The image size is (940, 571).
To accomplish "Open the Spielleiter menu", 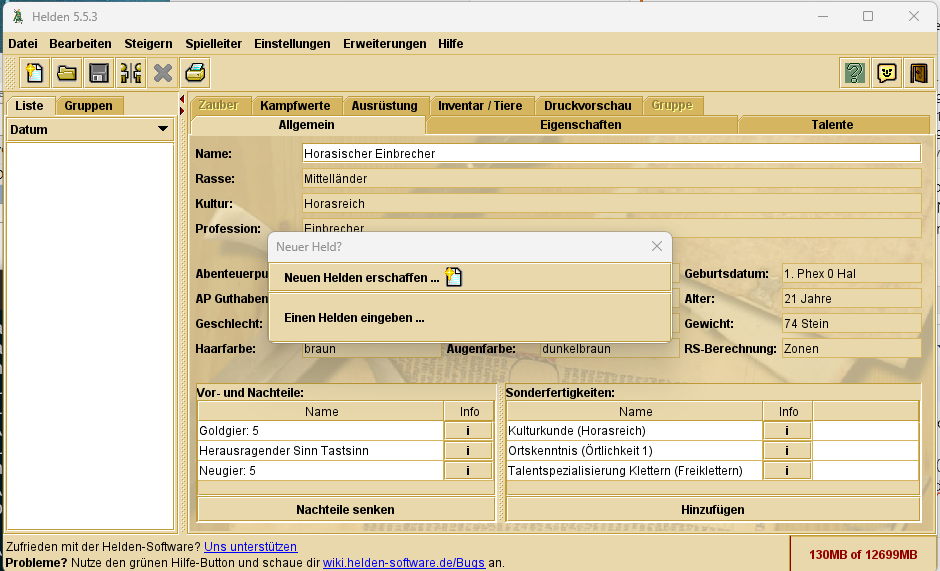I will coord(213,44).
